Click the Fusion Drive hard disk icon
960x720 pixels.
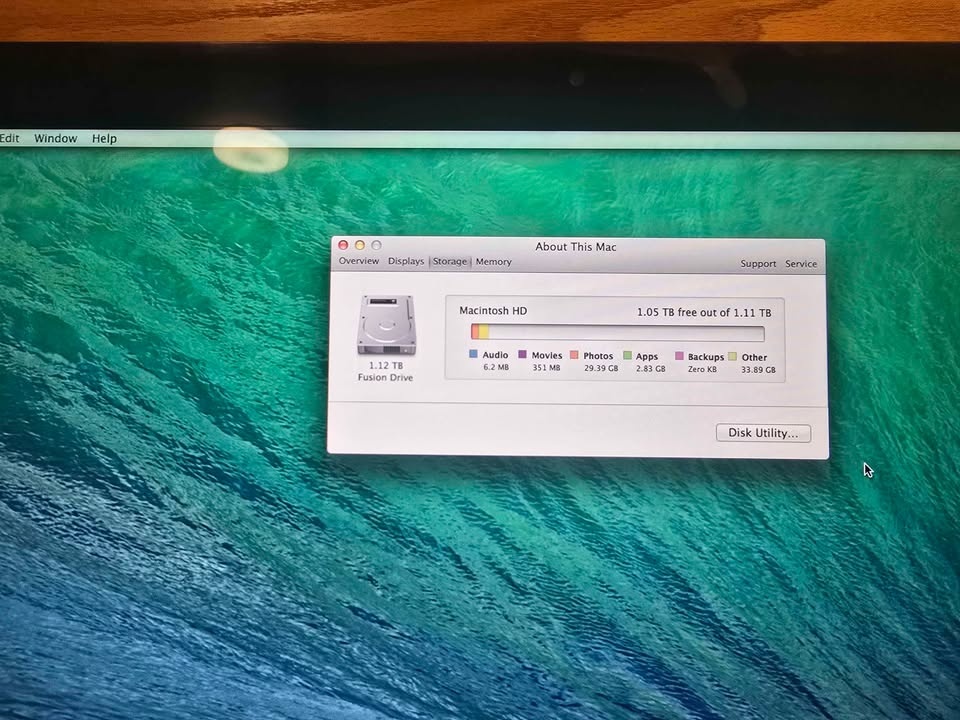pos(386,324)
